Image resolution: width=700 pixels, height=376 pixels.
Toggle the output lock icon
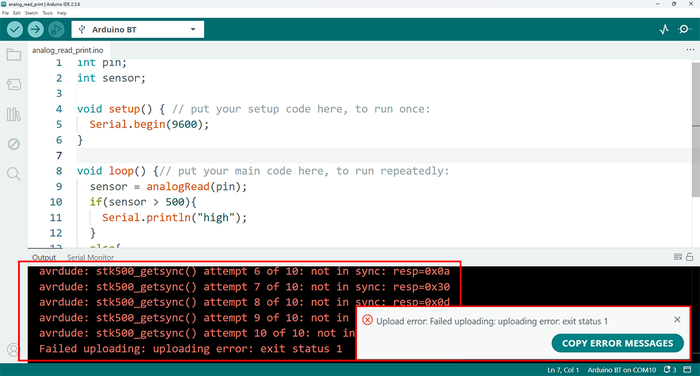[x=690, y=257]
